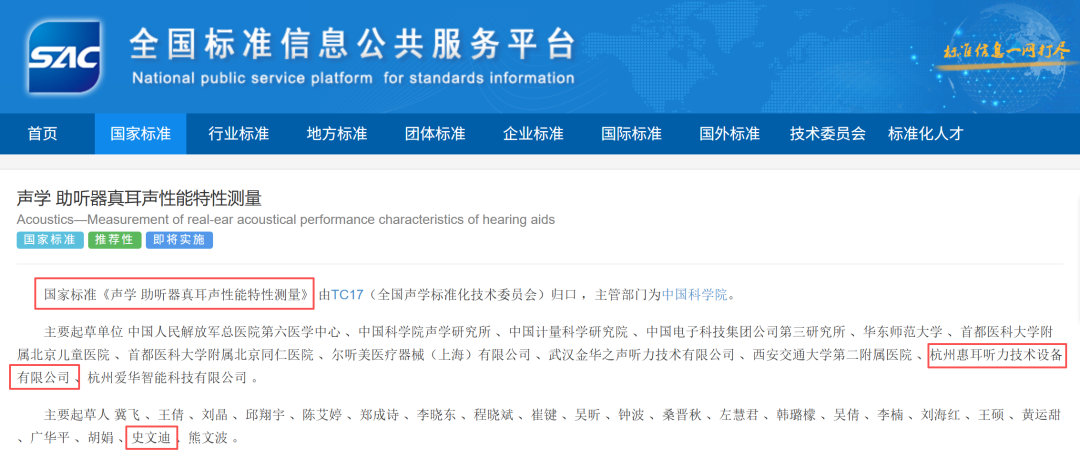The width and height of the screenshot is (1080, 467).
Task: Select 国外标准 in the navigation bar
Action: coord(729,134)
